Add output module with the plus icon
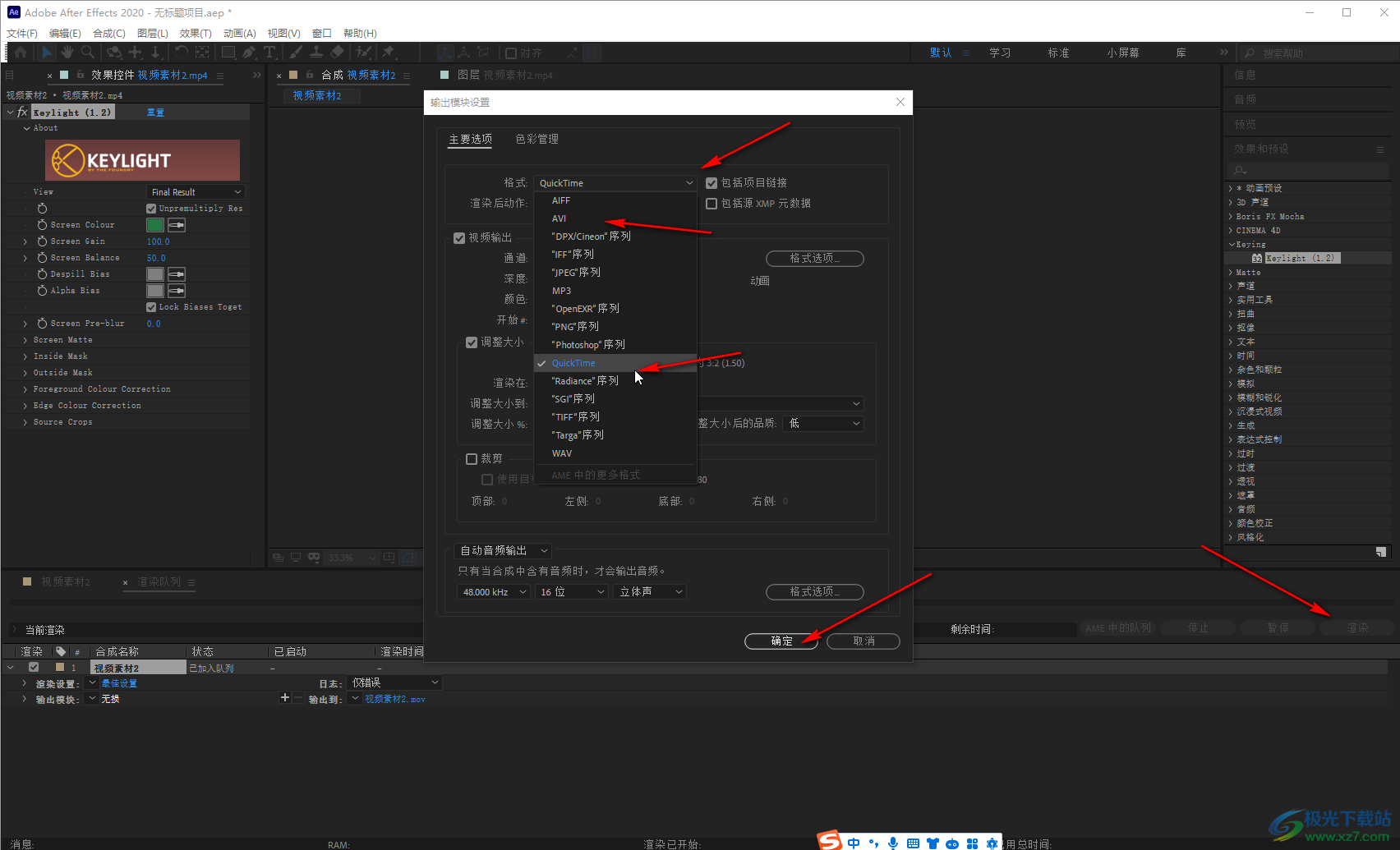 [285, 698]
